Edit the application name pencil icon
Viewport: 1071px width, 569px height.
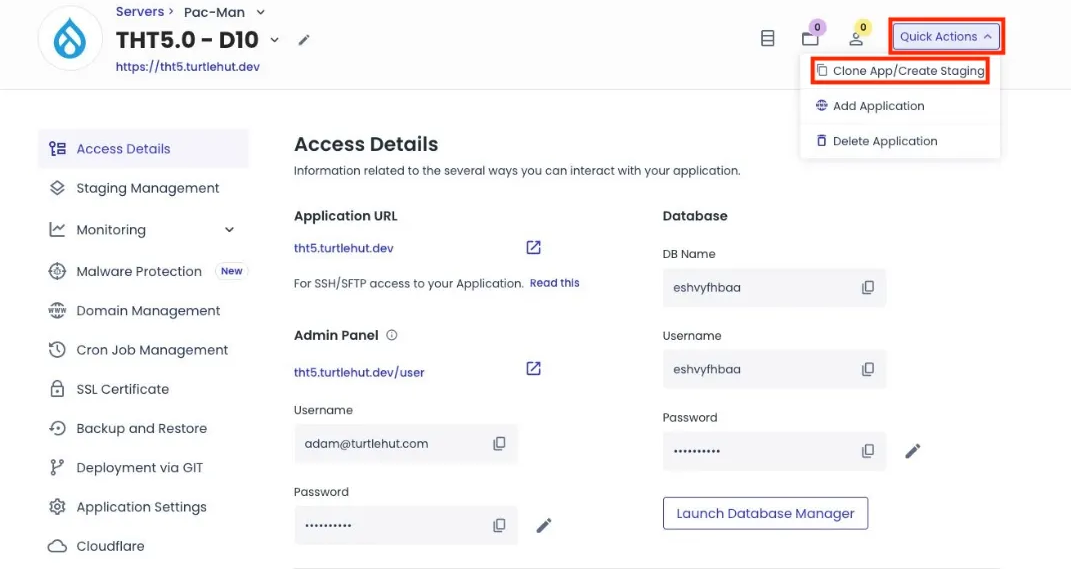tap(304, 40)
